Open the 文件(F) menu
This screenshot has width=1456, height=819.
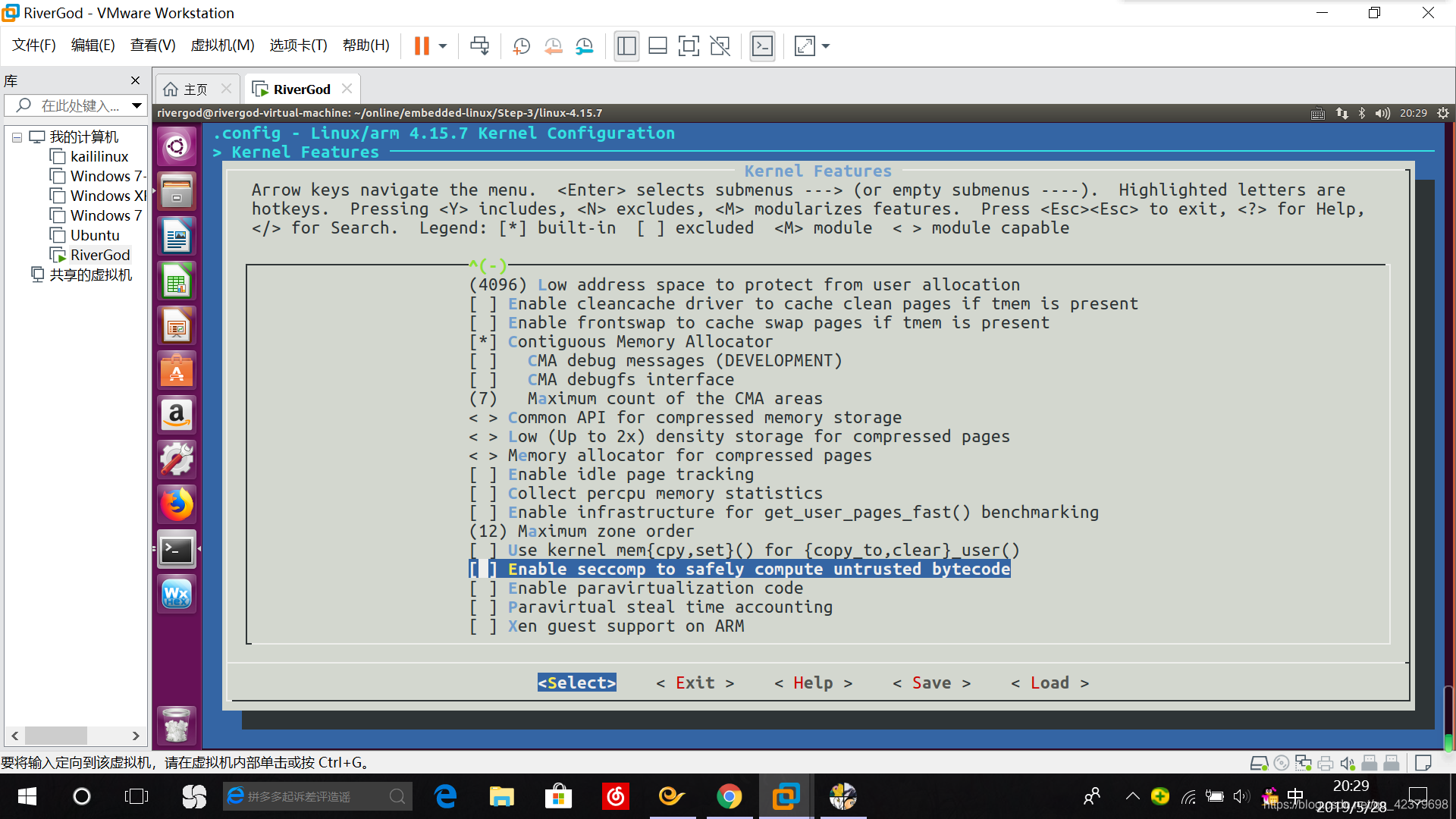[34, 45]
